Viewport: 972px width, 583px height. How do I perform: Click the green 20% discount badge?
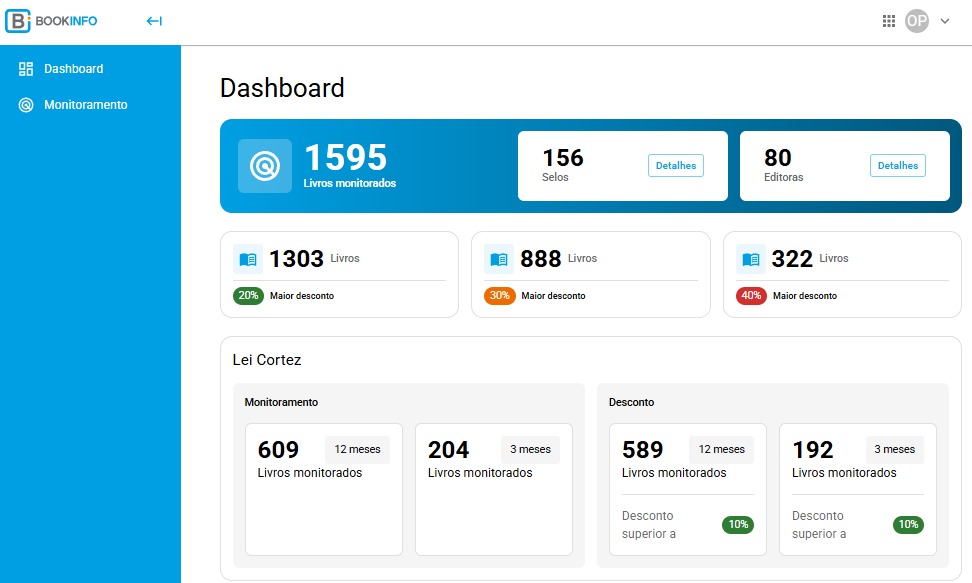pos(248,296)
